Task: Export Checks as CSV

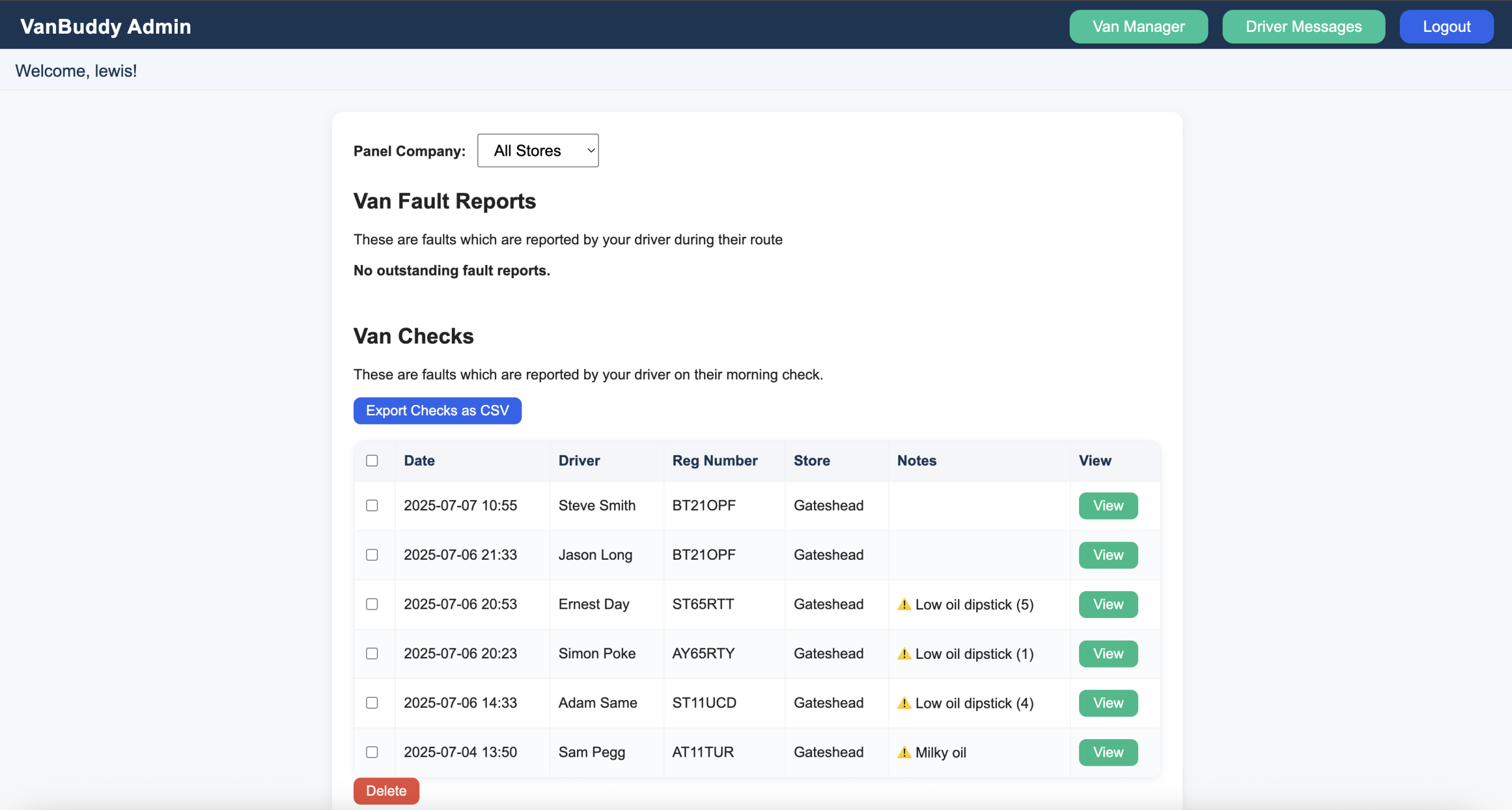Action: click(437, 410)
